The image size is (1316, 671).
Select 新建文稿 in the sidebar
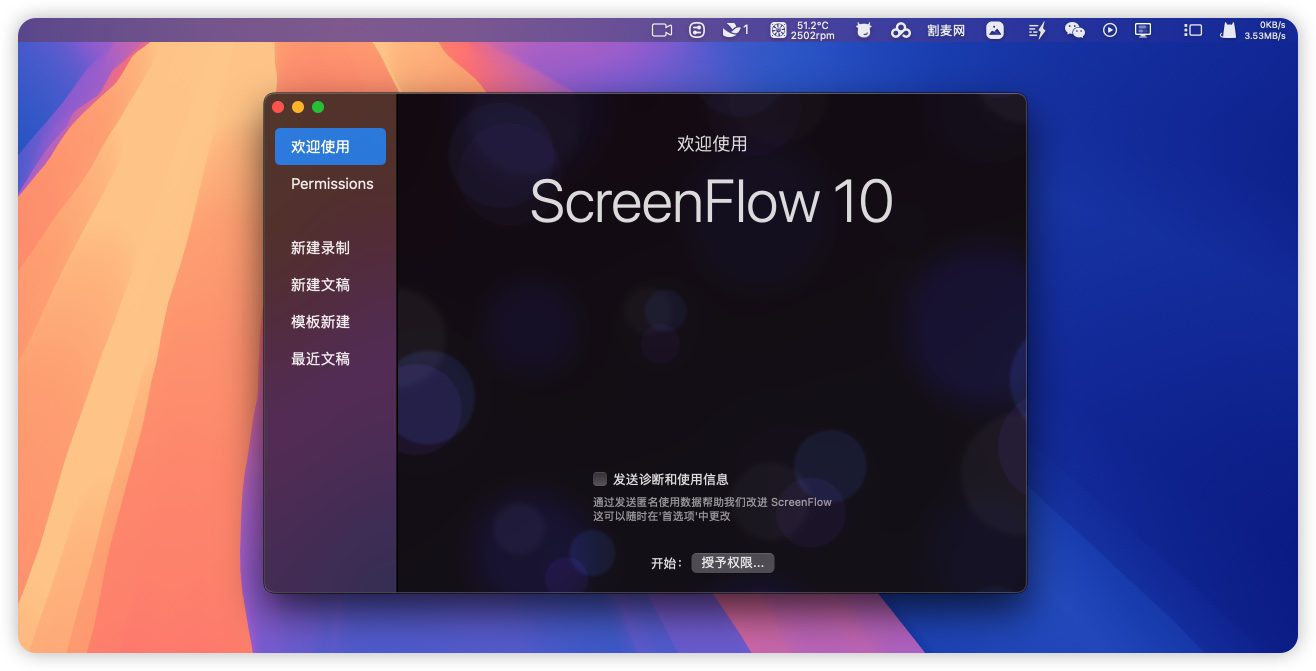click(x=320, y=285)
